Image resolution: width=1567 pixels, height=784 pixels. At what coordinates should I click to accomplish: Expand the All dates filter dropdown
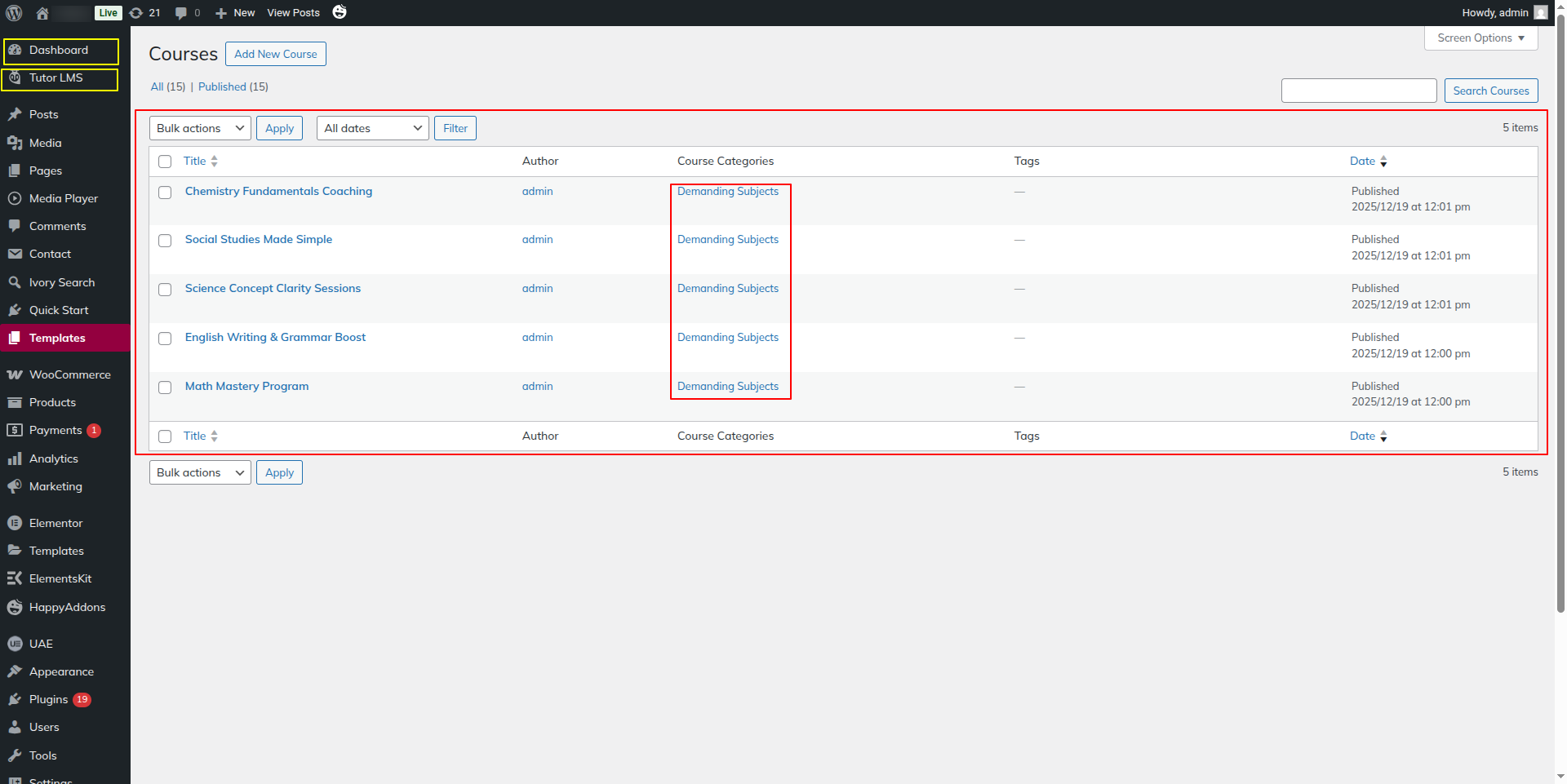click(x=372, y=128)
